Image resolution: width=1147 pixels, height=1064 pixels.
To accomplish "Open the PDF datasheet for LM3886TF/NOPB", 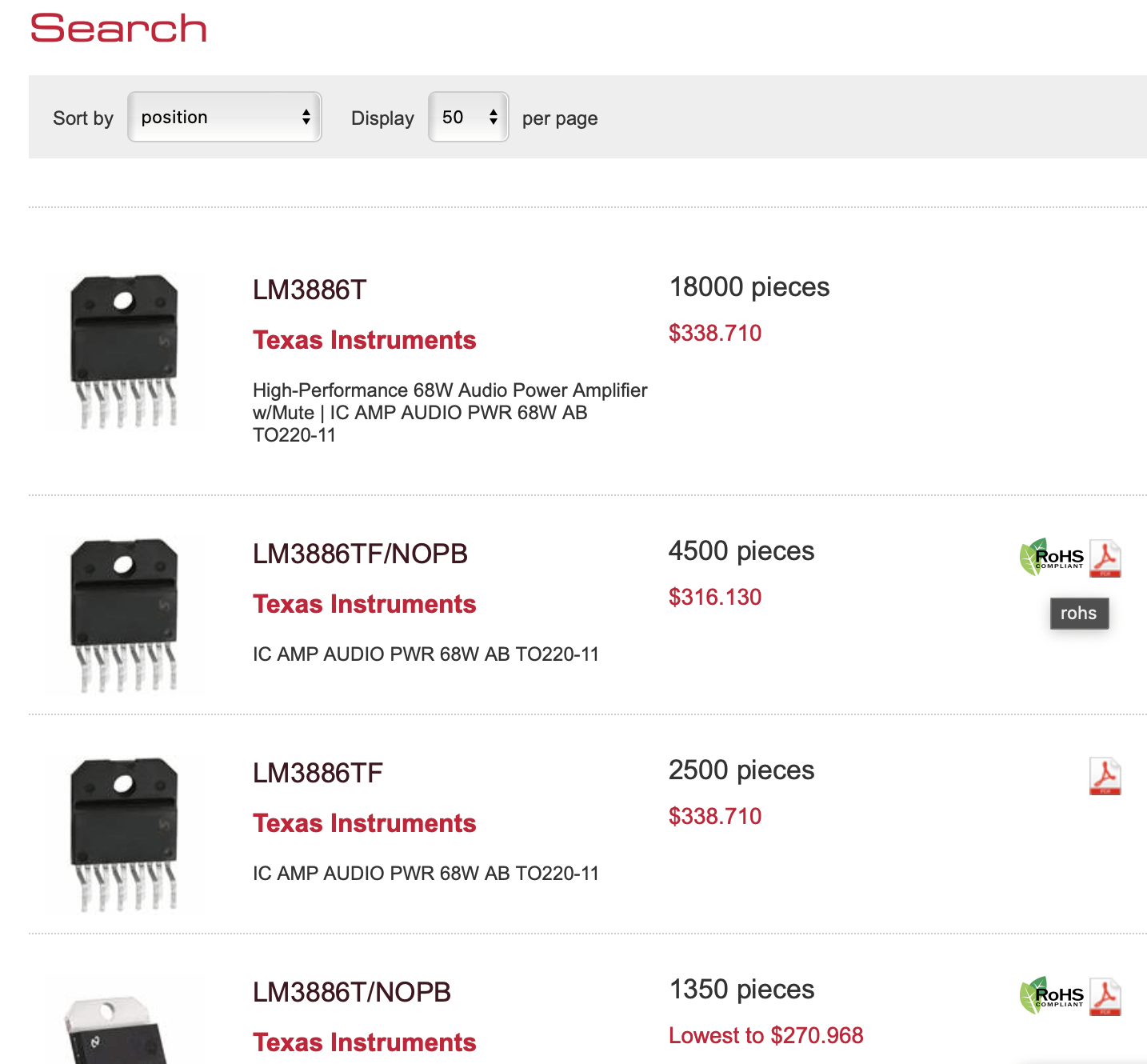I will click(1105, 558).
